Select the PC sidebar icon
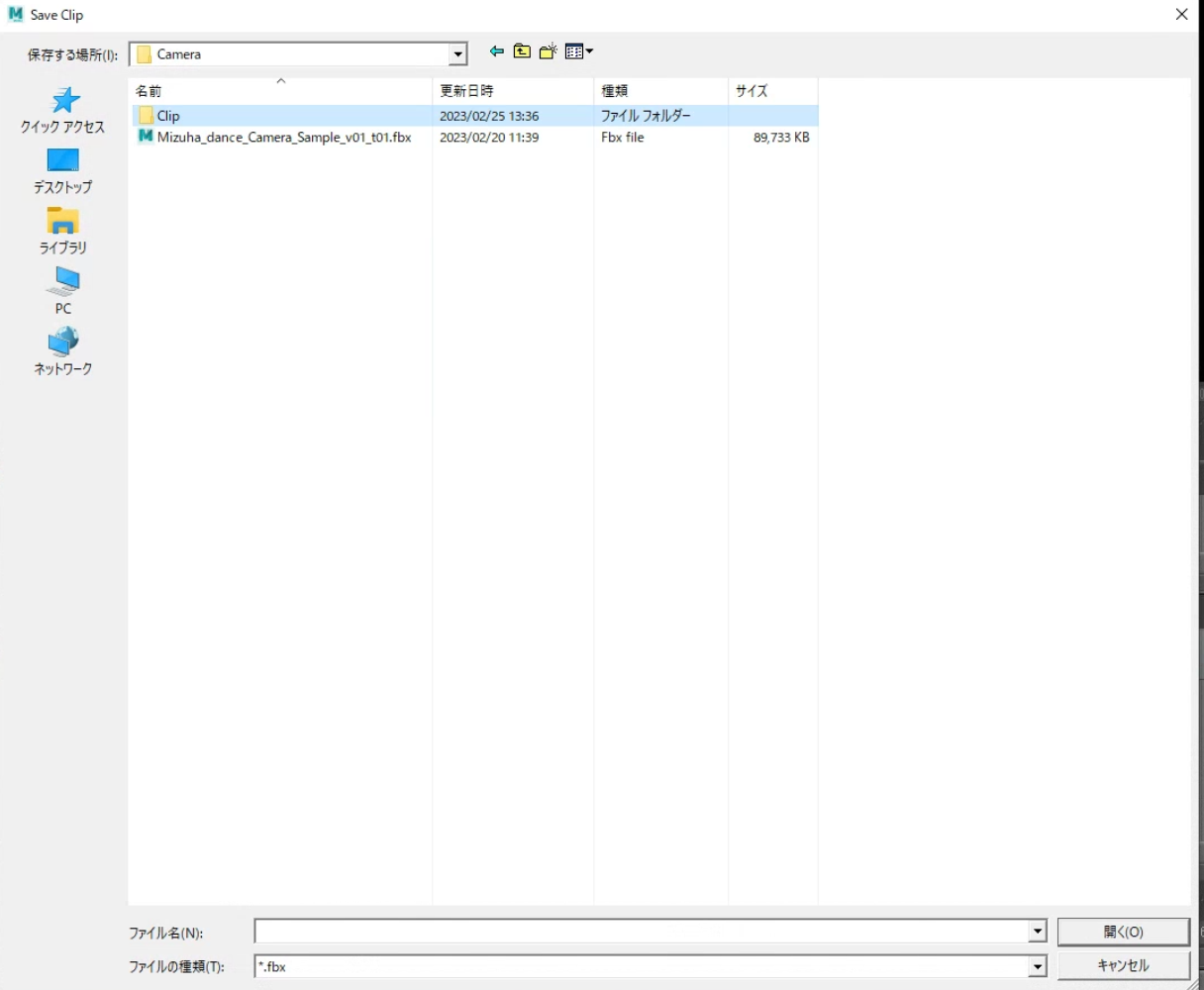This screenshot has width=1204, height=990. (x=63, y=291)
